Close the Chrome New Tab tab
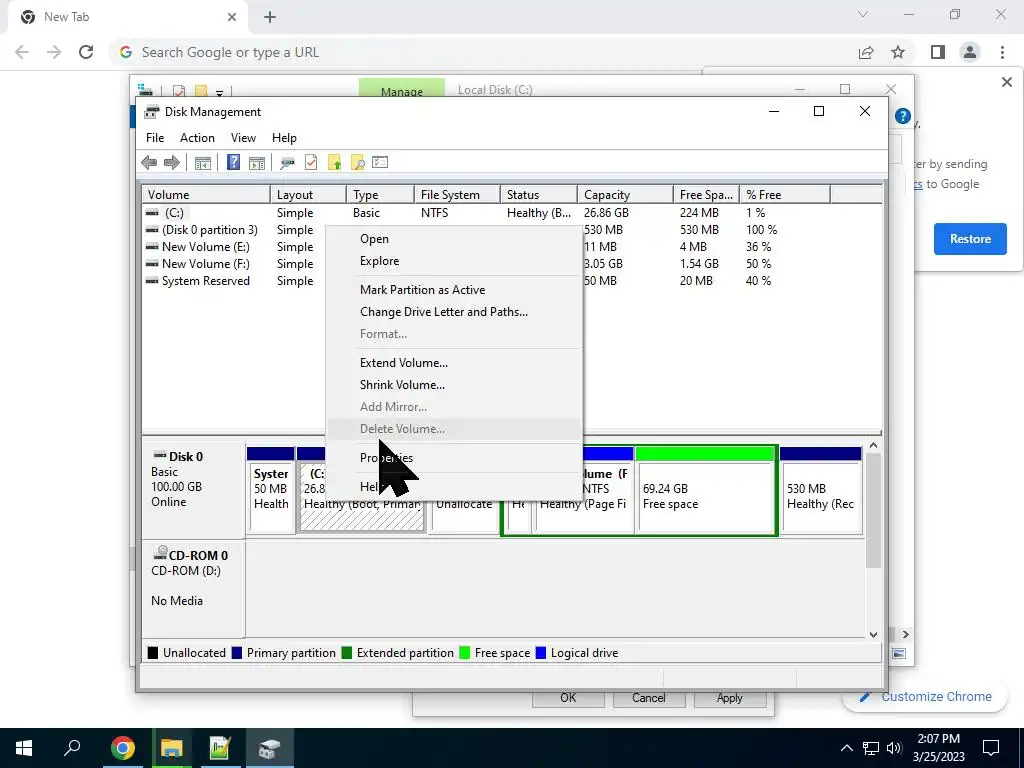1024x768 pixels. 232,17
